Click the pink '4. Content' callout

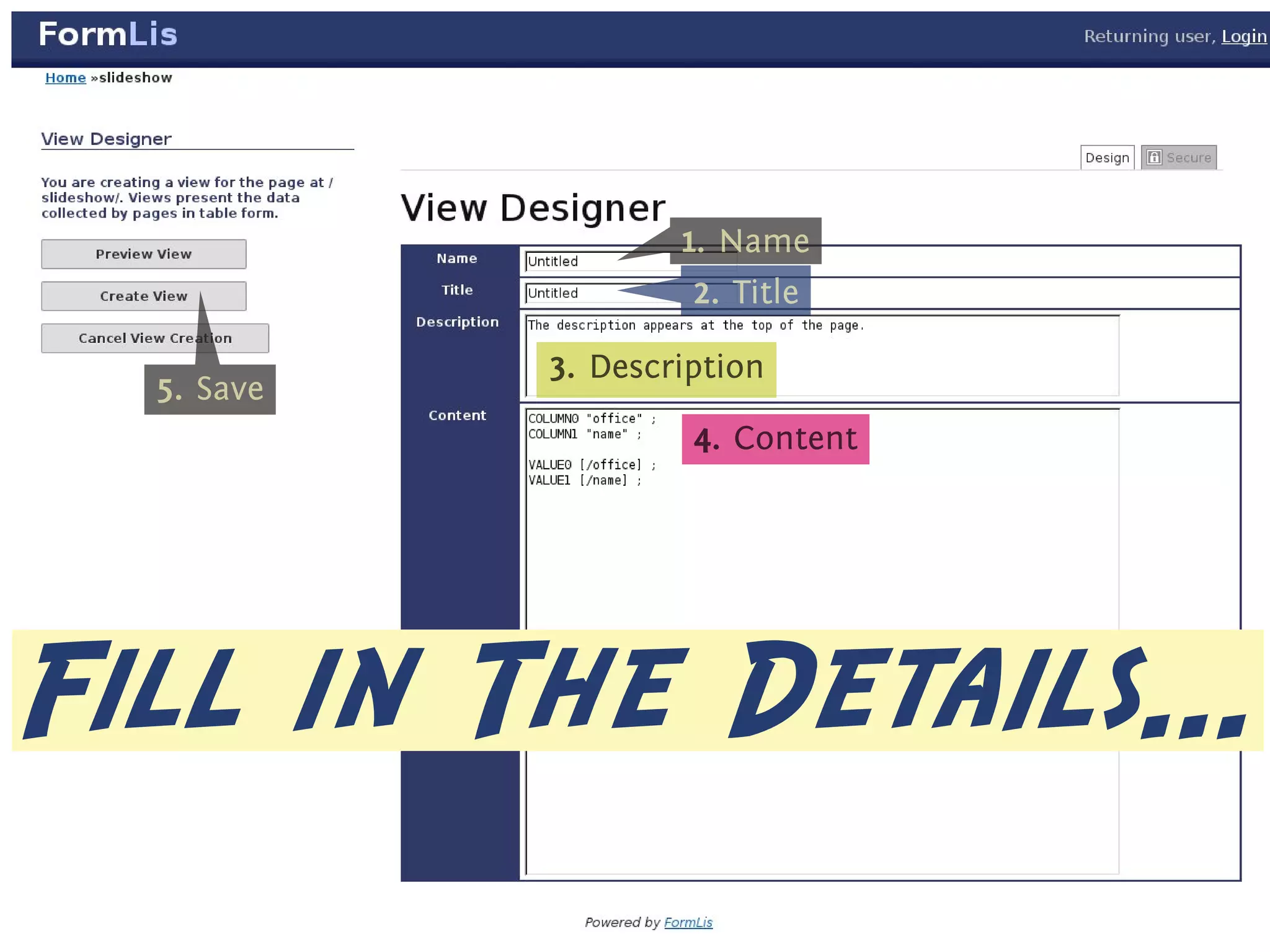775,439
